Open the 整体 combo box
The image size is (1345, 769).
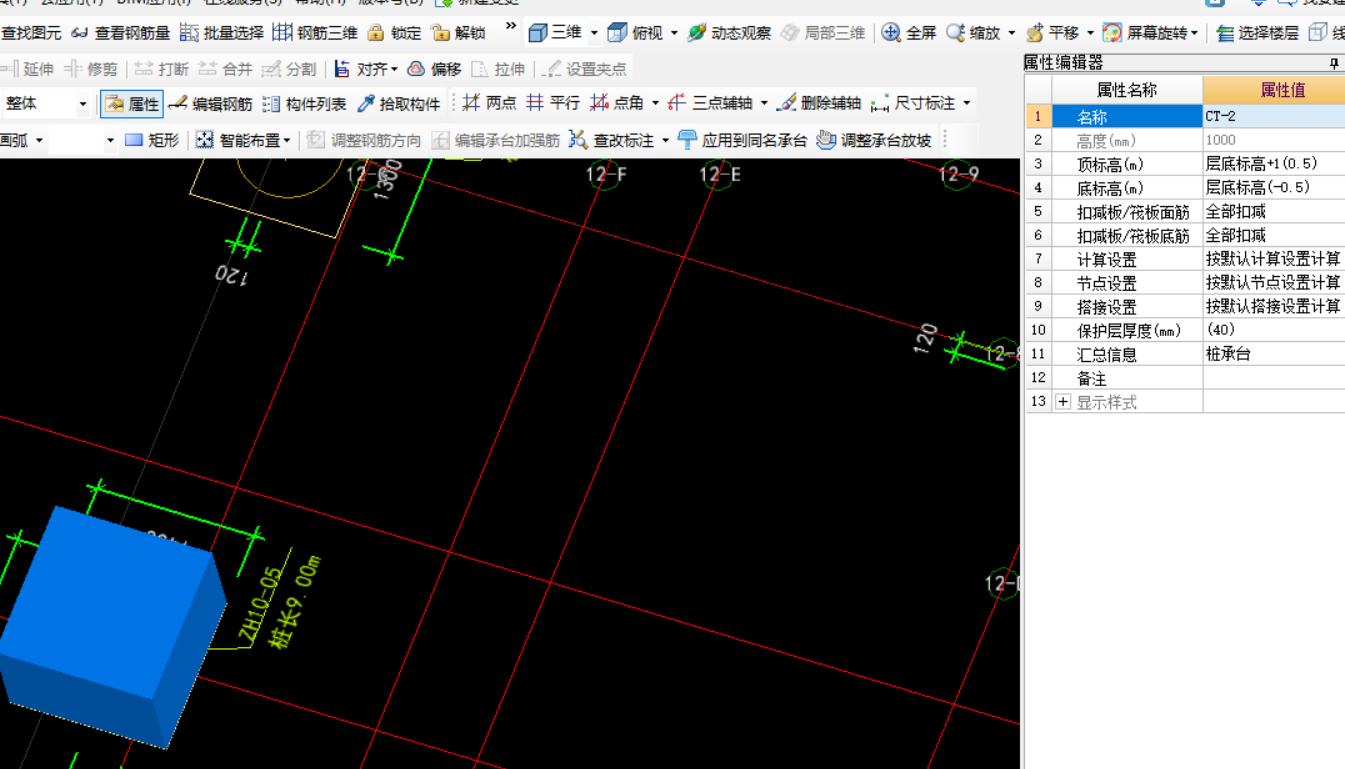(x=45, y=104)
